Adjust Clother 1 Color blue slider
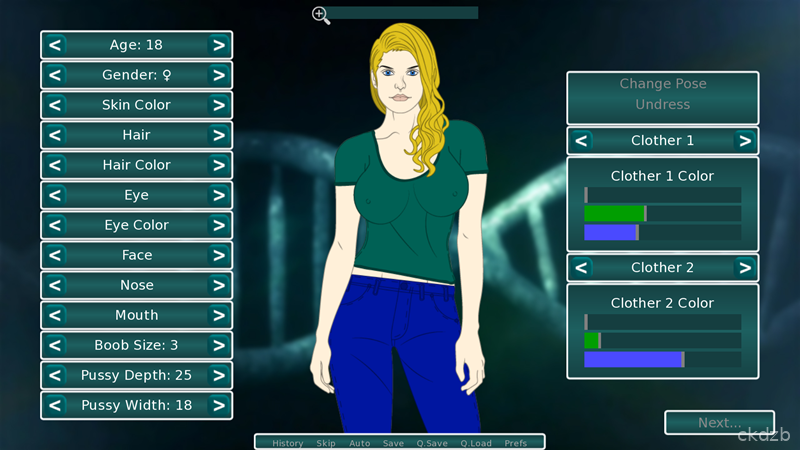This screenshot has height=450, width=800. click(x=663, y=233)
